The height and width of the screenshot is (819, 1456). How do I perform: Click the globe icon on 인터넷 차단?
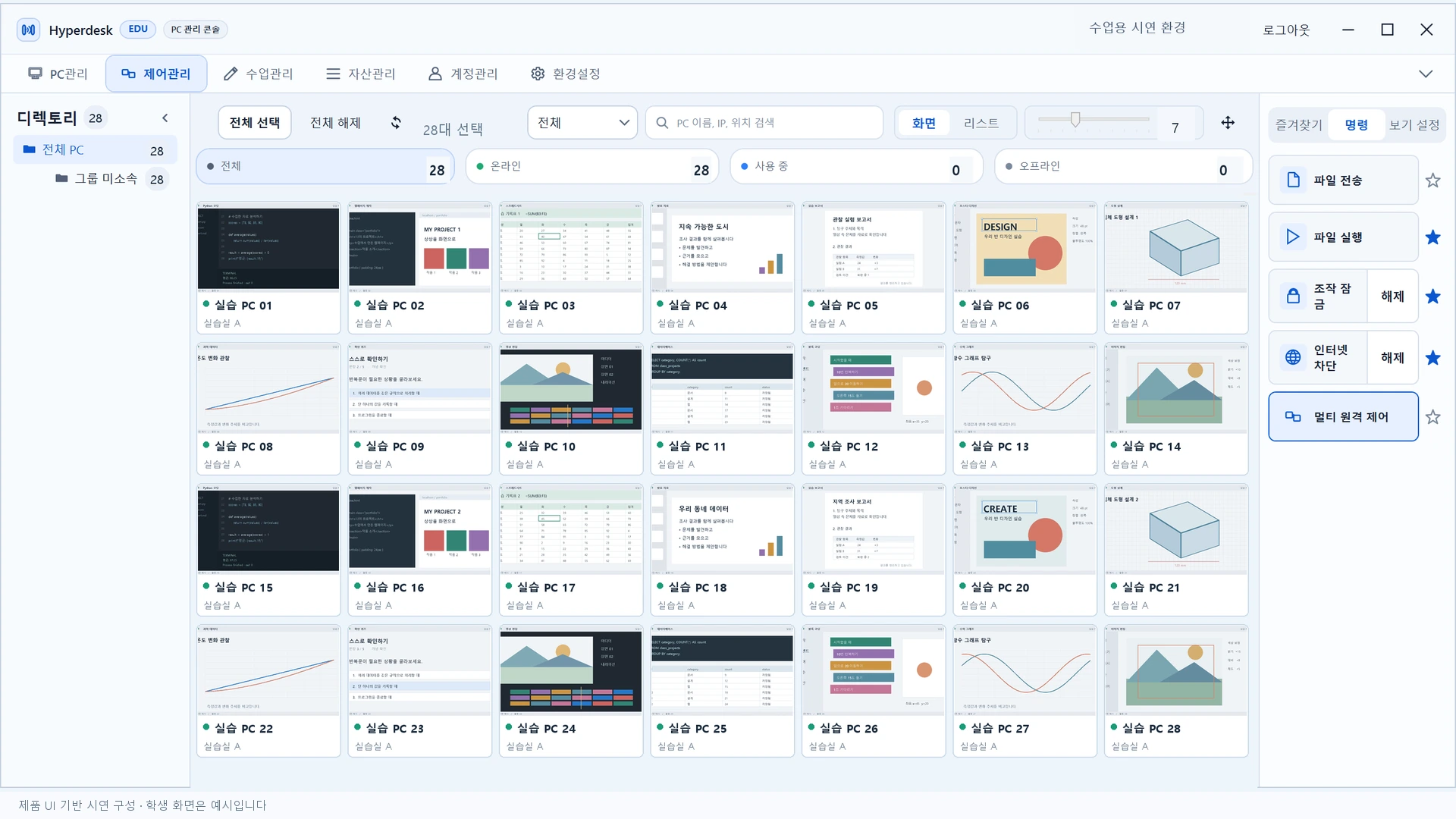(x=1293, y=358)
